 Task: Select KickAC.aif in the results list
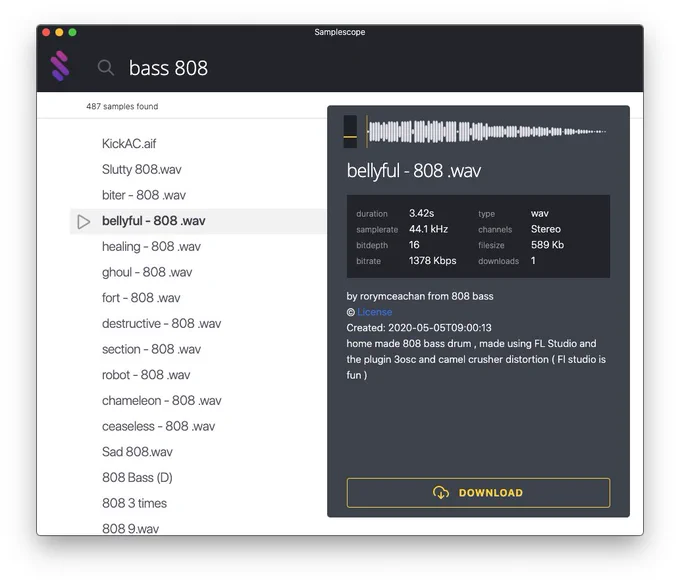click(129, 144)
